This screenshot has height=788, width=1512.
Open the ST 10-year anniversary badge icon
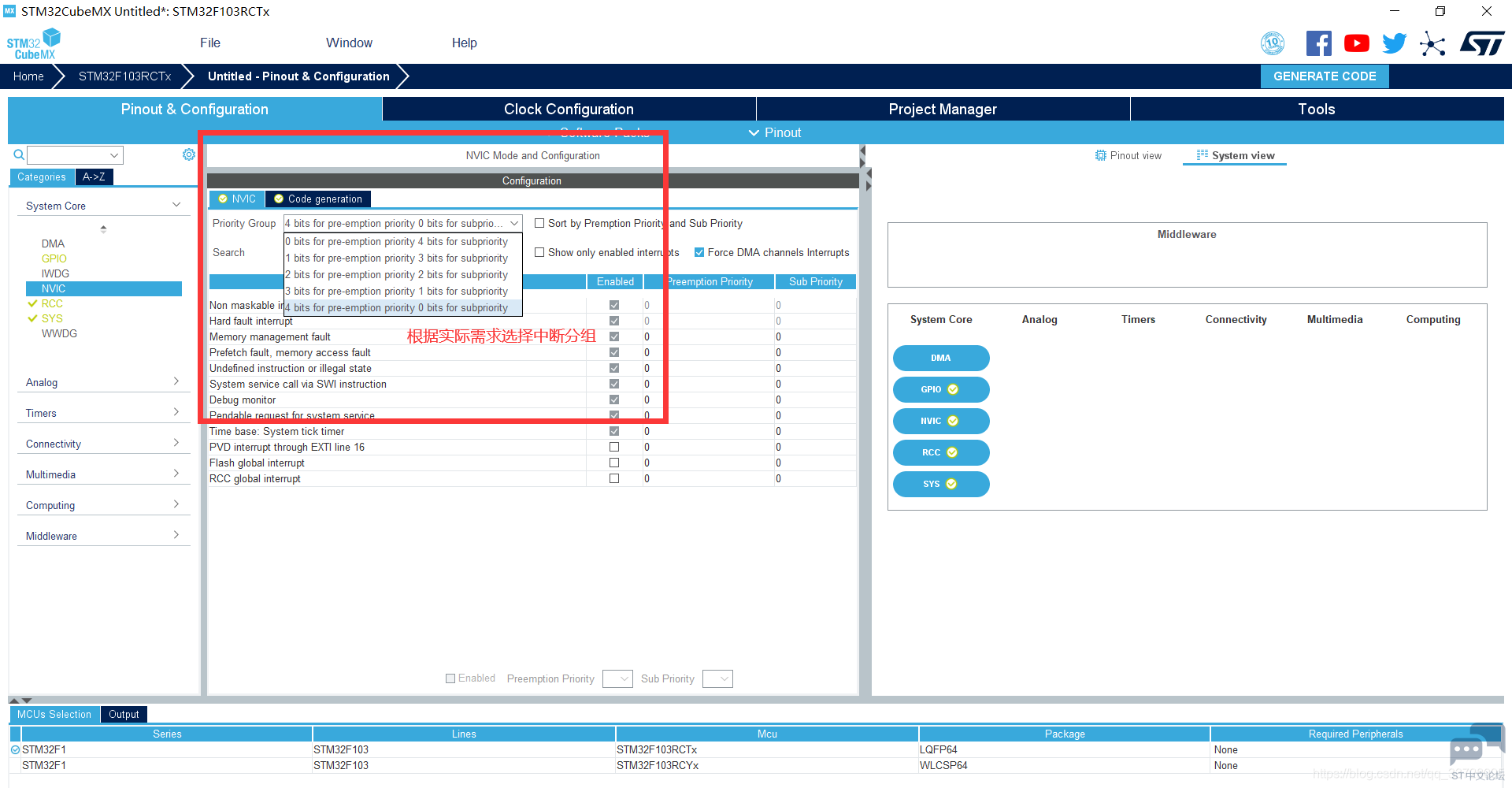1273,43
